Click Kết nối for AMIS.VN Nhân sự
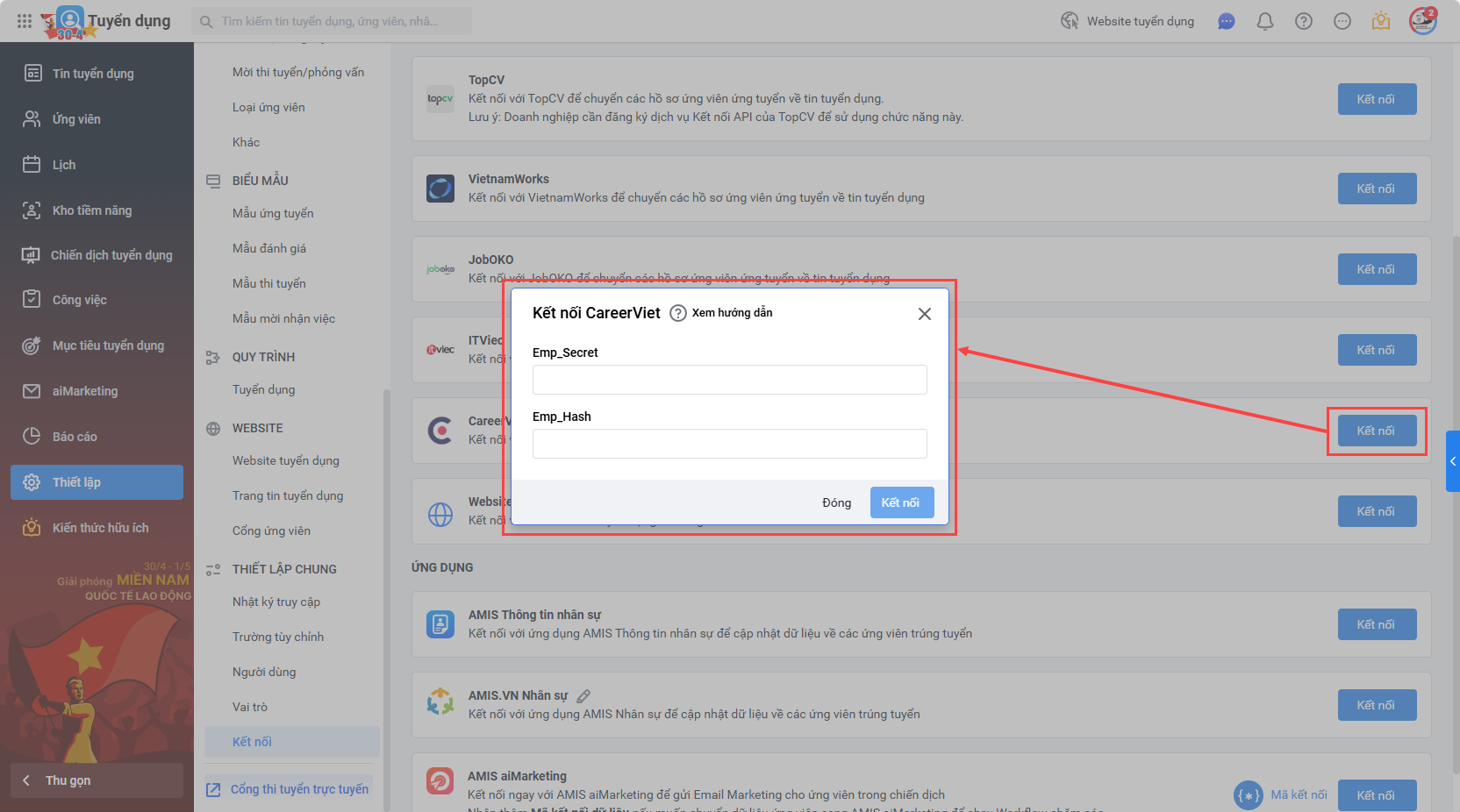Screen dimensions: 1460x812 pyautogui.click(x=1377, y=705)
